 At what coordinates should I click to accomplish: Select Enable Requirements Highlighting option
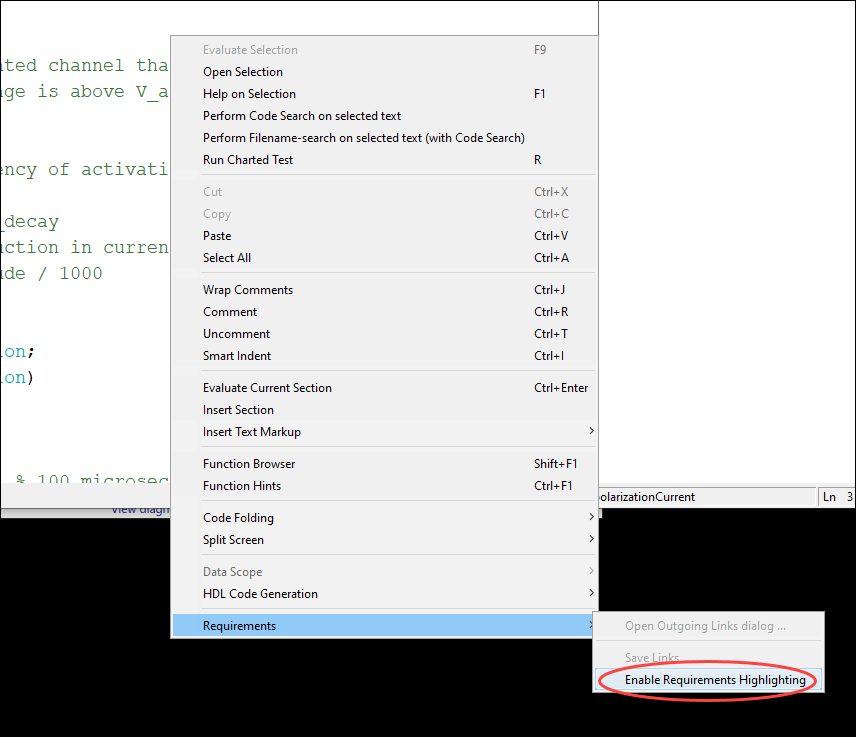(x=714, y=680)
